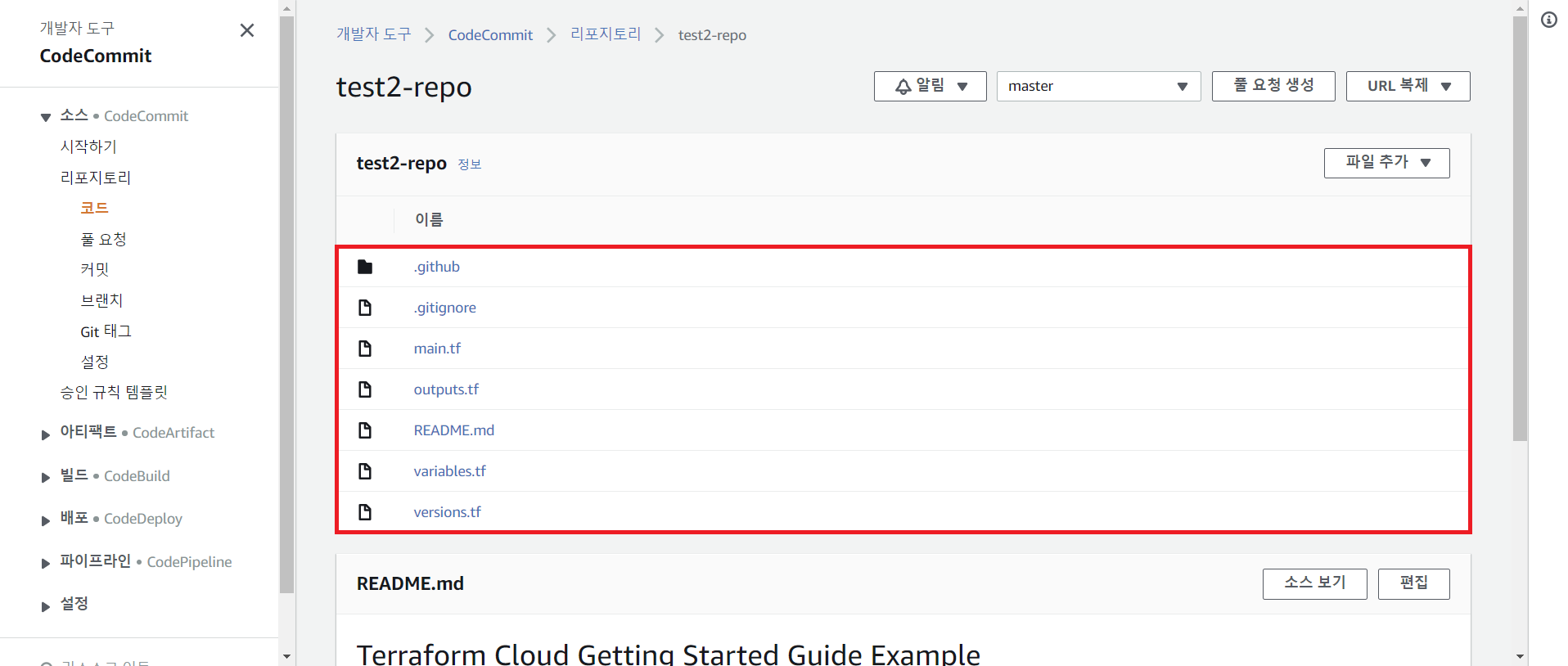The width and height of the screenshot is (1568, 666).
Task: Open the 파일 추가 add file dropdown
Action: pyautogui.click(x=1386, y=163)
